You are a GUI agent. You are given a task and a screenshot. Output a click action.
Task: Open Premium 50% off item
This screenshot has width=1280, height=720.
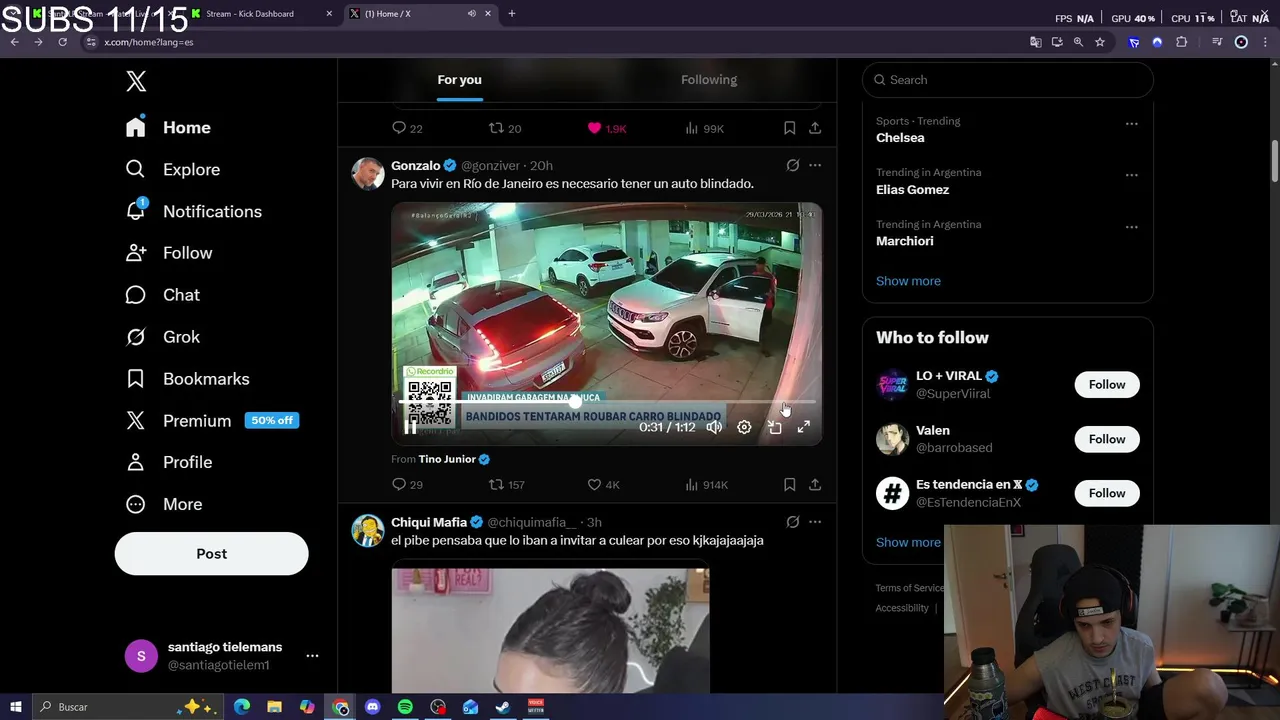tap(212, 421)
